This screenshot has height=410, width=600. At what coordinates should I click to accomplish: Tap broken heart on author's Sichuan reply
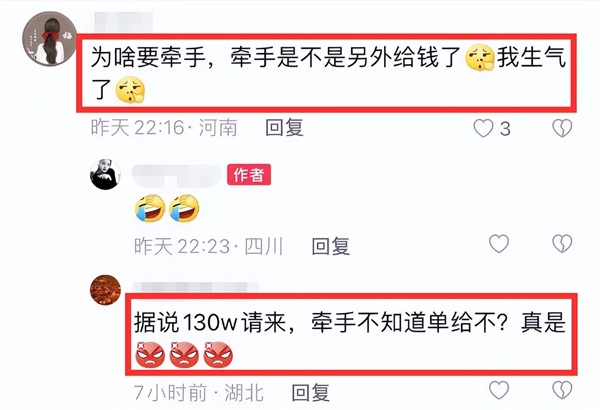pos(562,244)
